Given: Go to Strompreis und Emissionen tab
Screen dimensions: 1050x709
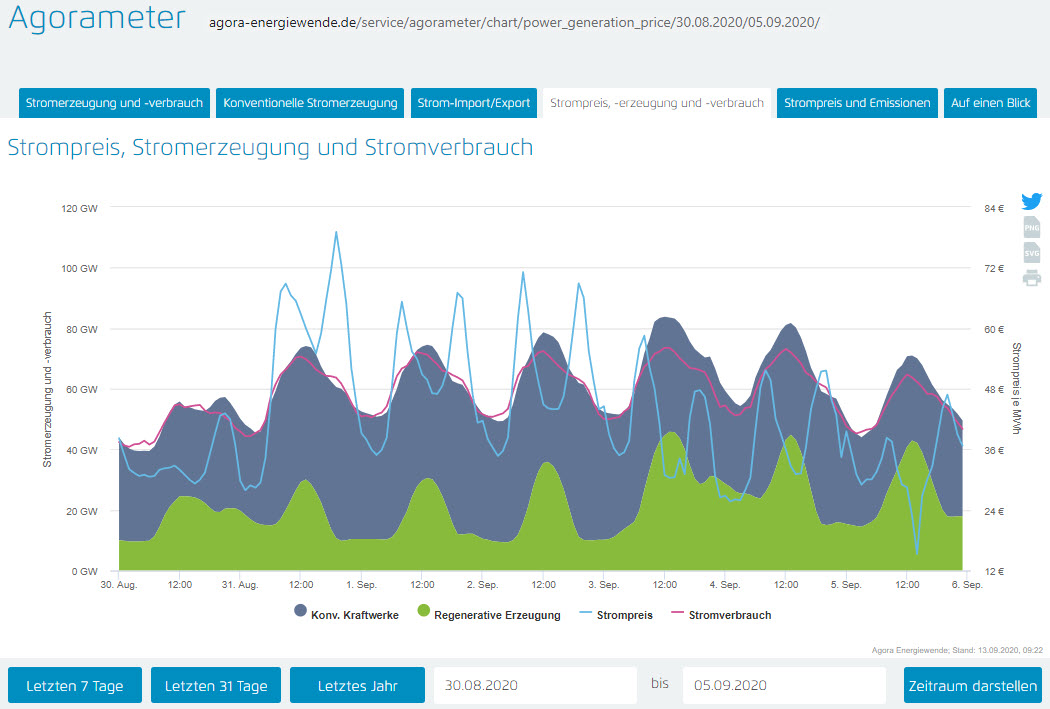Looking at the screenshot, I should pos(857,103).
